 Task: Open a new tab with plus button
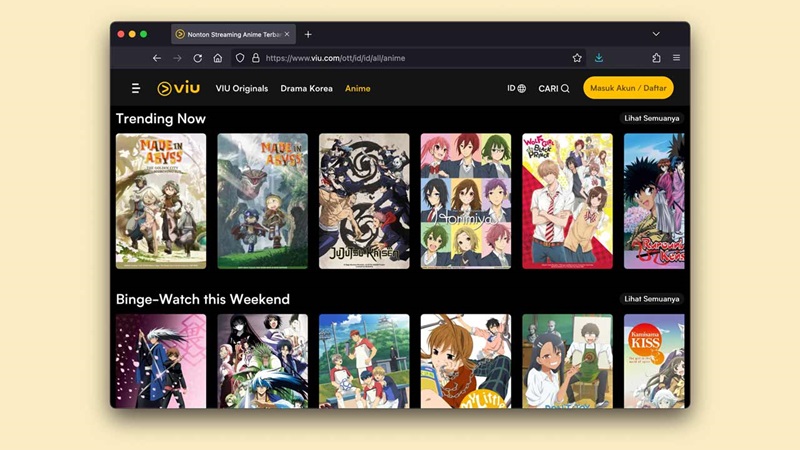[308, 34]
